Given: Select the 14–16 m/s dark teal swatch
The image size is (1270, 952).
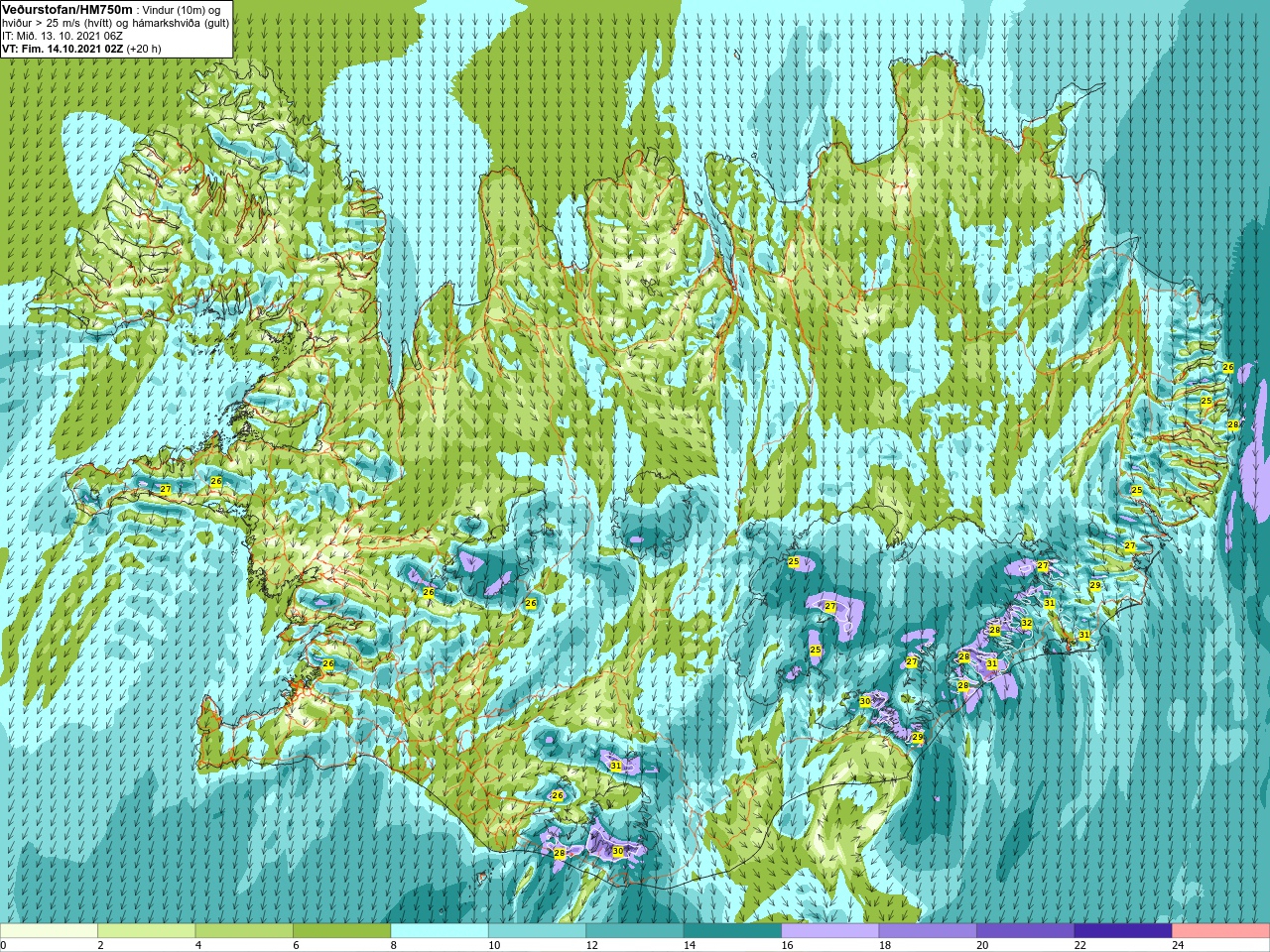Looking at the screenshot, I should tap(732, 931).
